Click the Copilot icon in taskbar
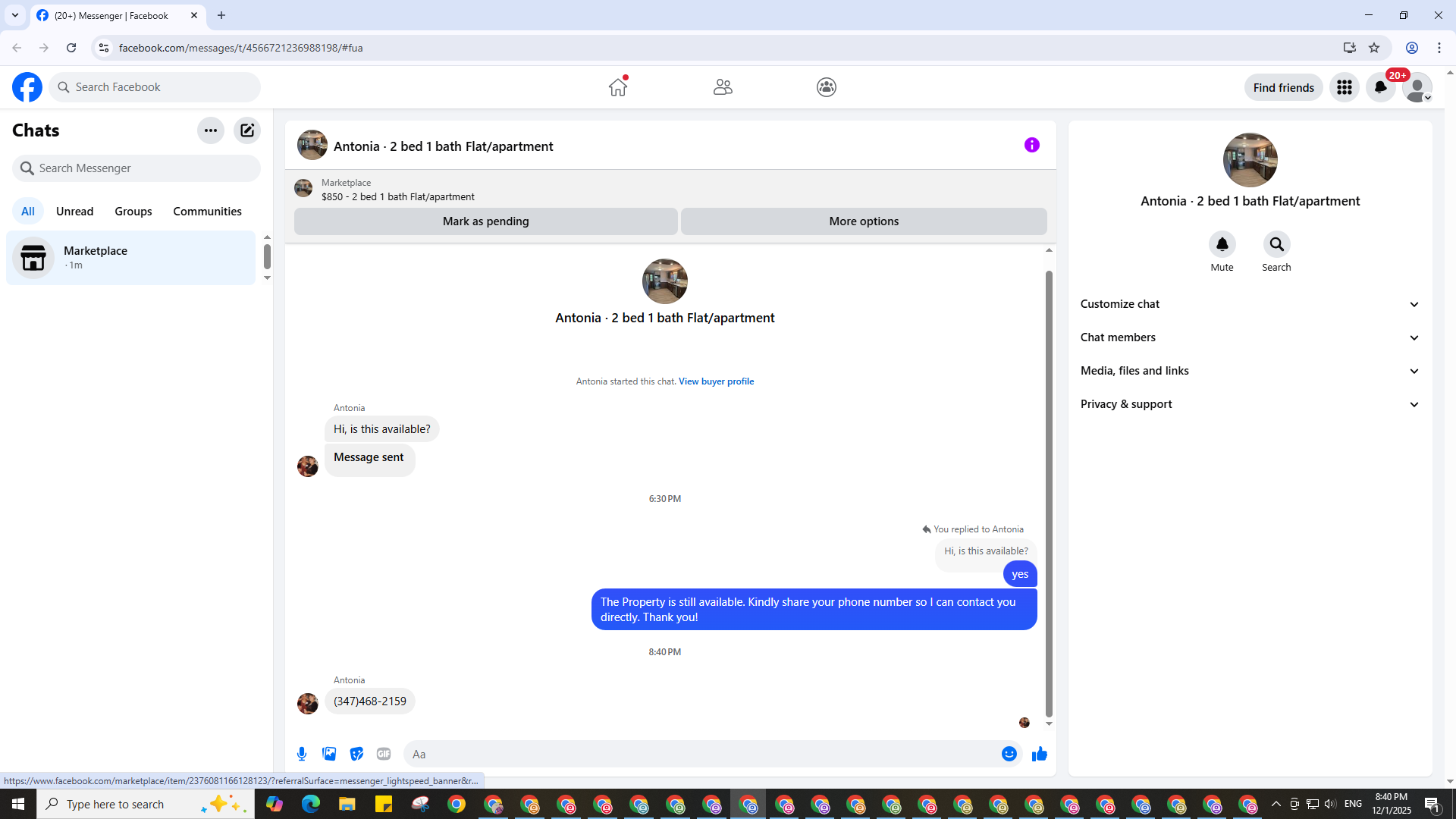Viewport: 1456px width, 819px height. coord(275,804)
